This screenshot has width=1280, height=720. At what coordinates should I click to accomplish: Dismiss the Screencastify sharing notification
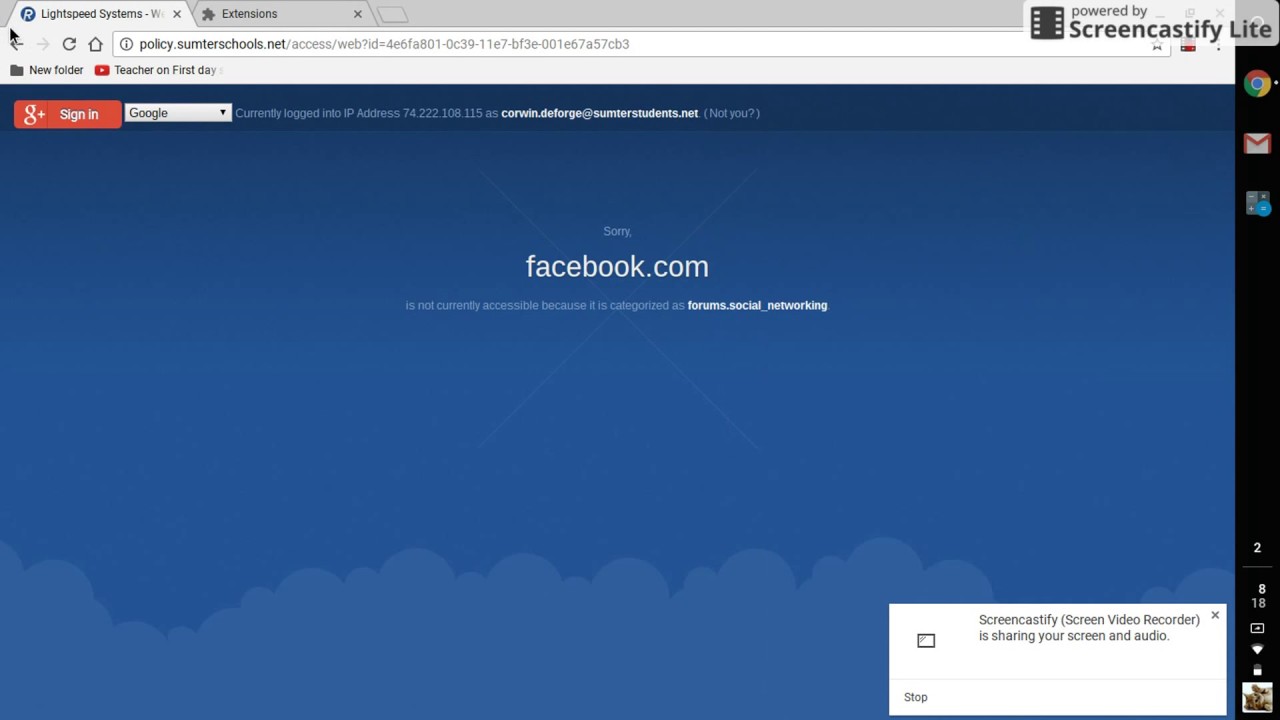pyautogui.click(x=1215, y=615)
